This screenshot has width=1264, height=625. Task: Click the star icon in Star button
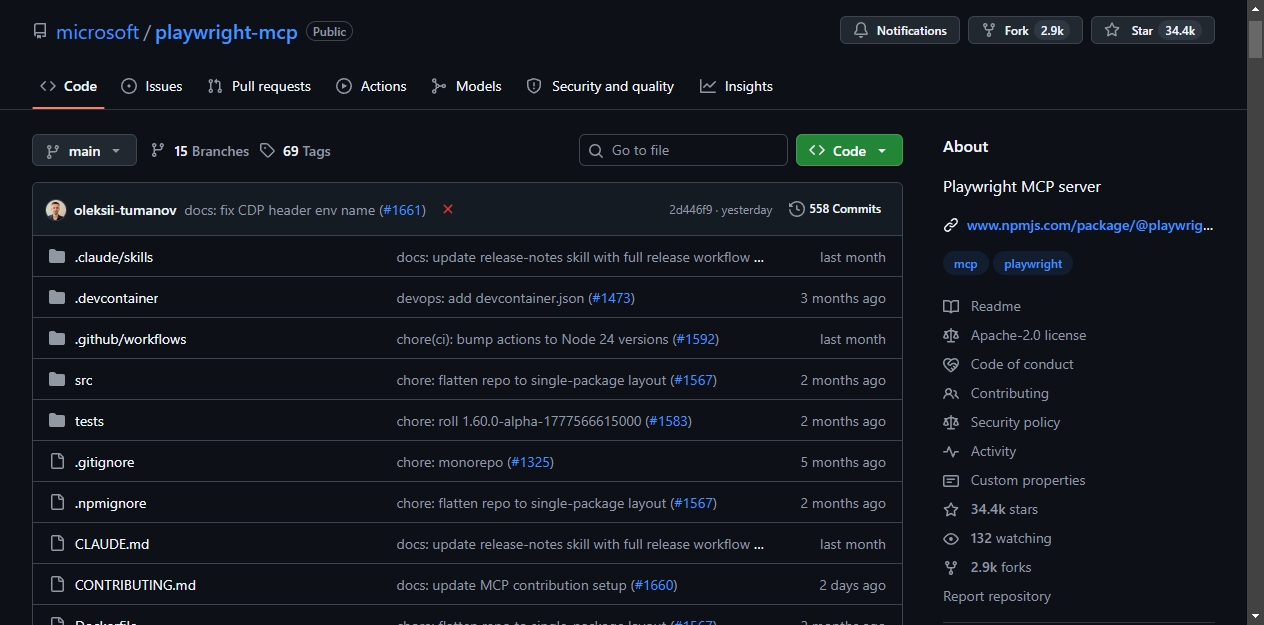tap(1112, 31)
